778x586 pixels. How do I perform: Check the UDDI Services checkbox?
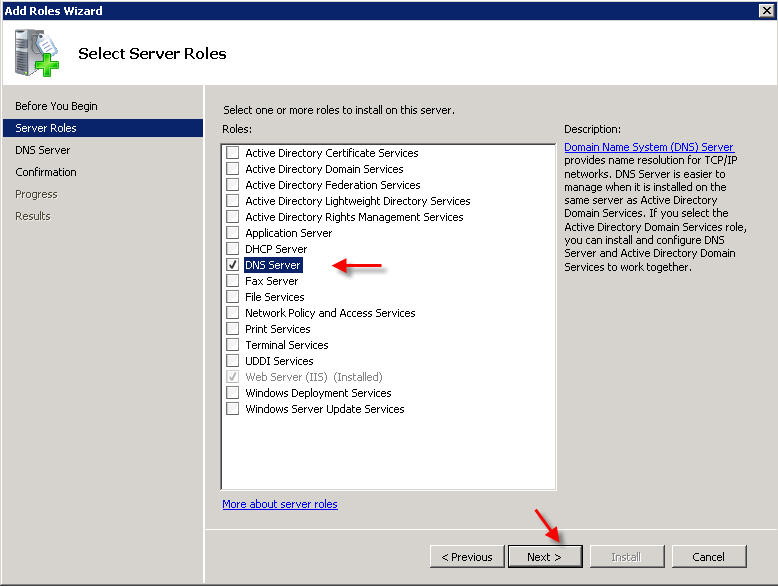coord(232,361)
